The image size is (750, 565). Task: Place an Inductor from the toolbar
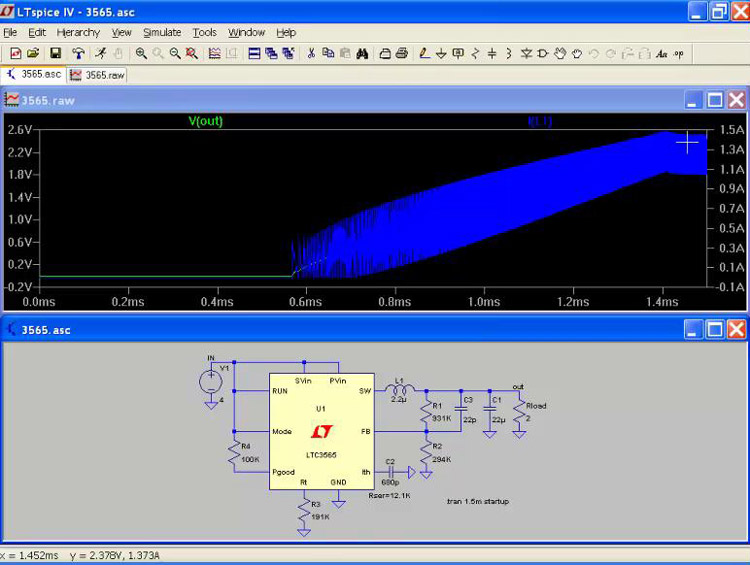tap(509, 54)
